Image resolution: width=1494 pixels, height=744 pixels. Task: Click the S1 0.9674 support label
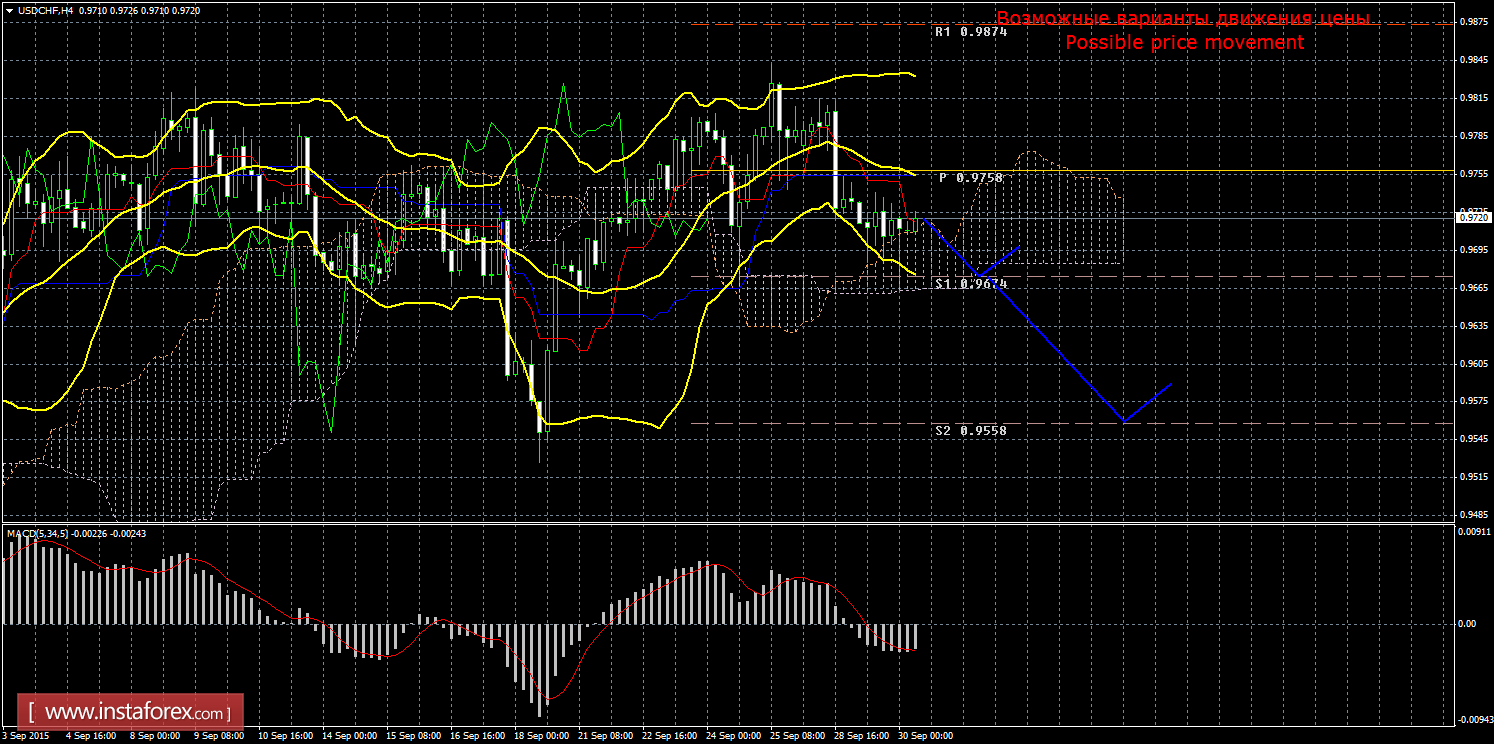click(x=971, y=284)
